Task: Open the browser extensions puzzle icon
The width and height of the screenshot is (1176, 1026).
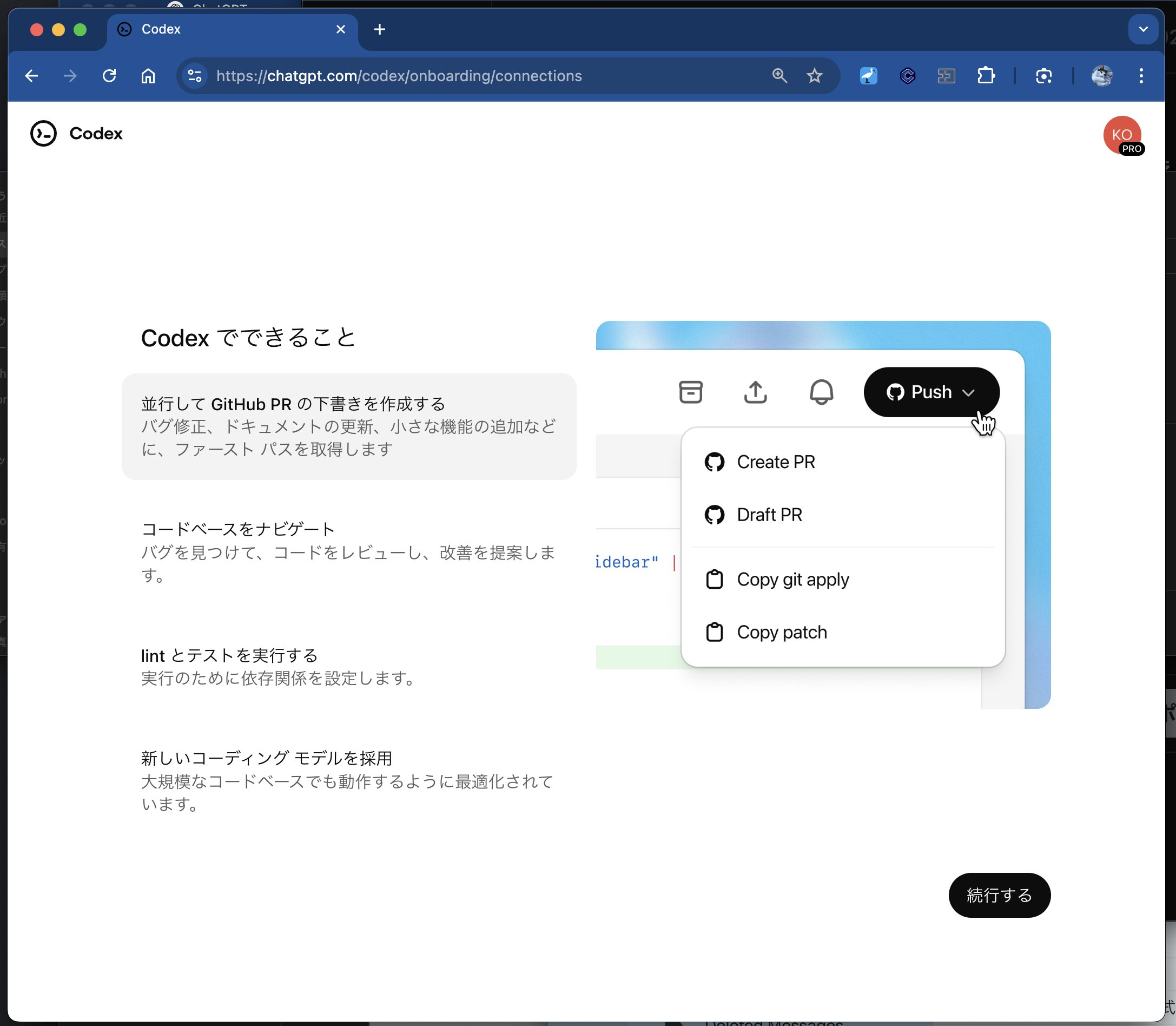Action: tap(986, 76)
